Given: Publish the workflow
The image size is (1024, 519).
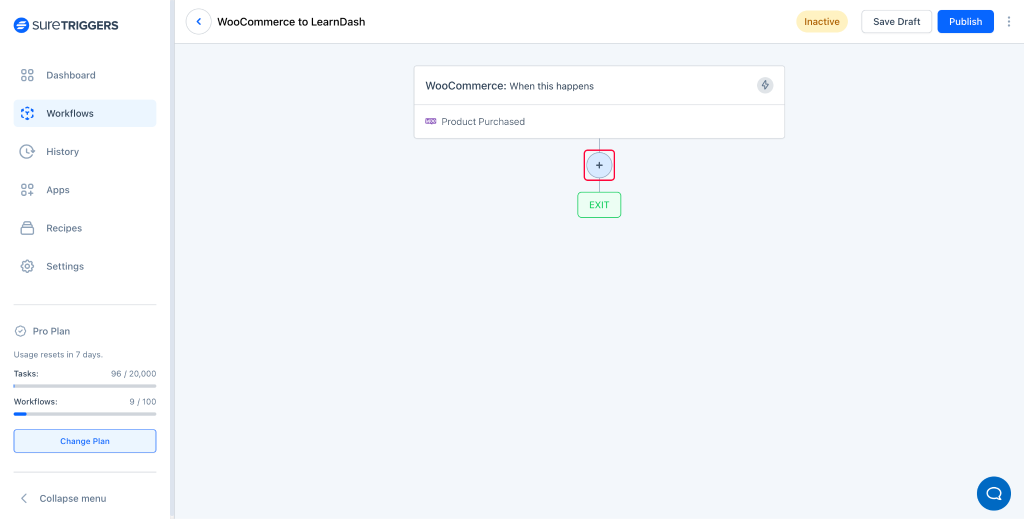Looking at the screenshot, I should coord(965,22).
